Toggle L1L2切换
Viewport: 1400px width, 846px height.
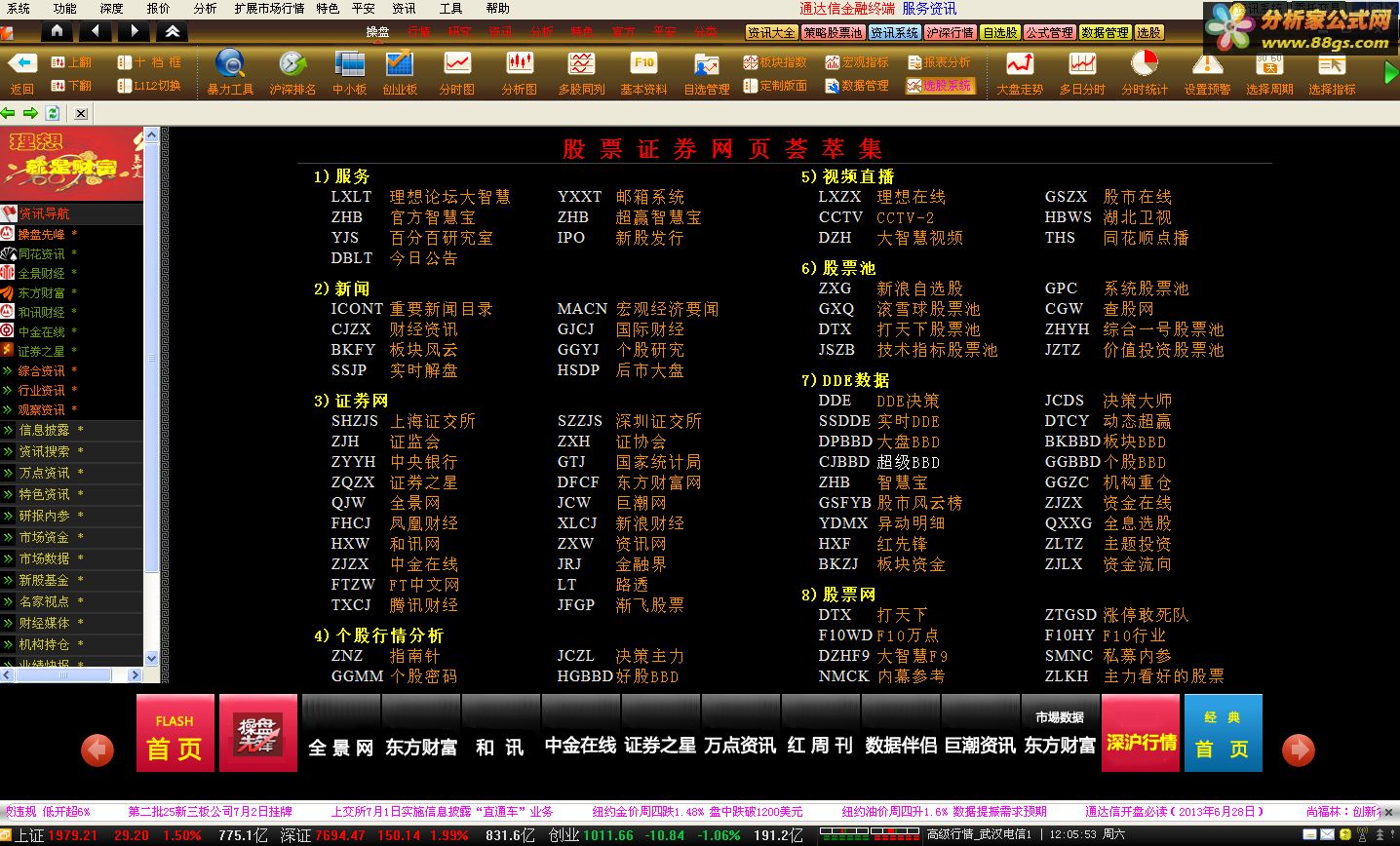(x=149, y=86)
